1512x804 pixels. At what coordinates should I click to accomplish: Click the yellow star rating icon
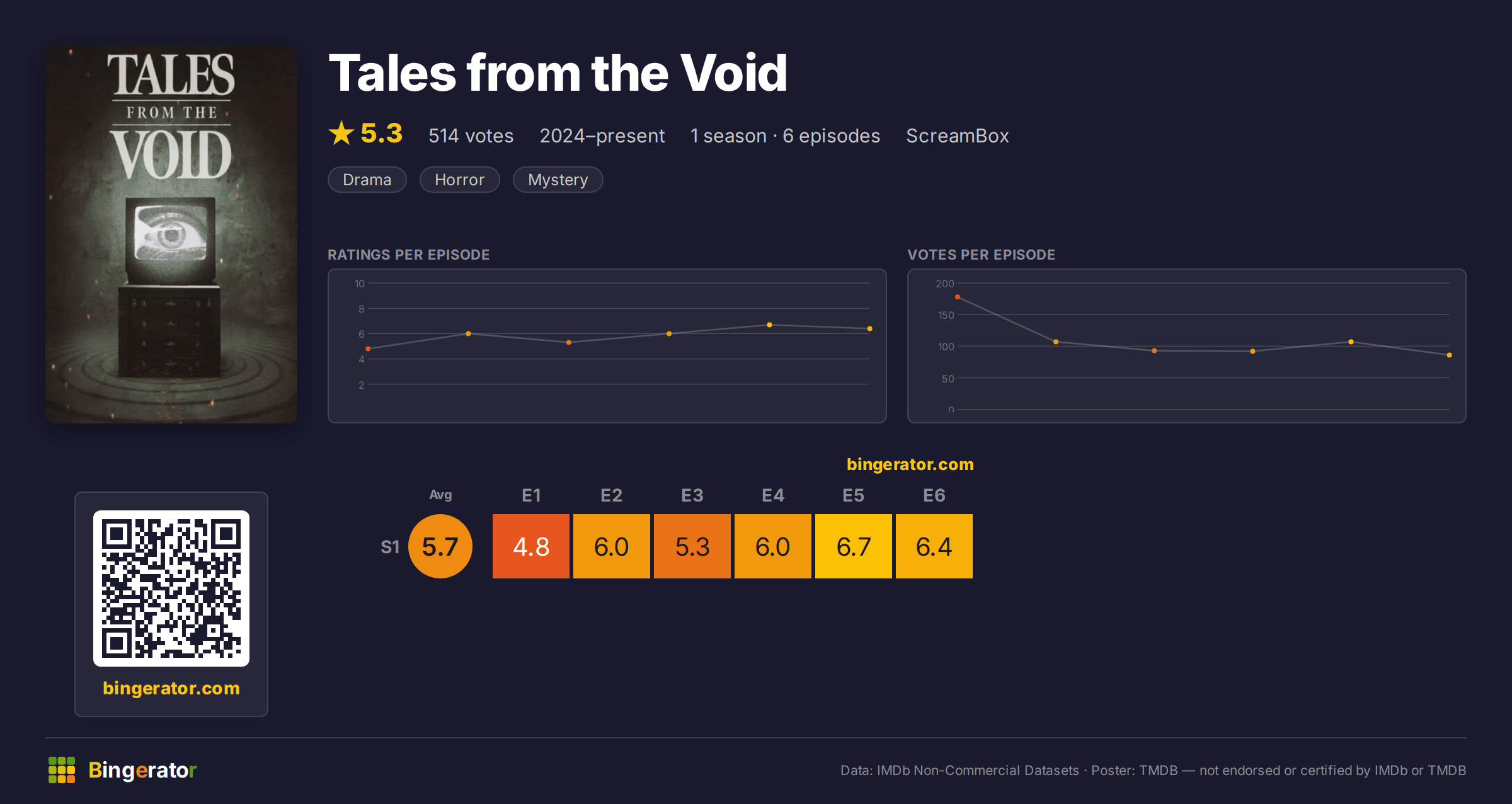[x=341, y=133]
